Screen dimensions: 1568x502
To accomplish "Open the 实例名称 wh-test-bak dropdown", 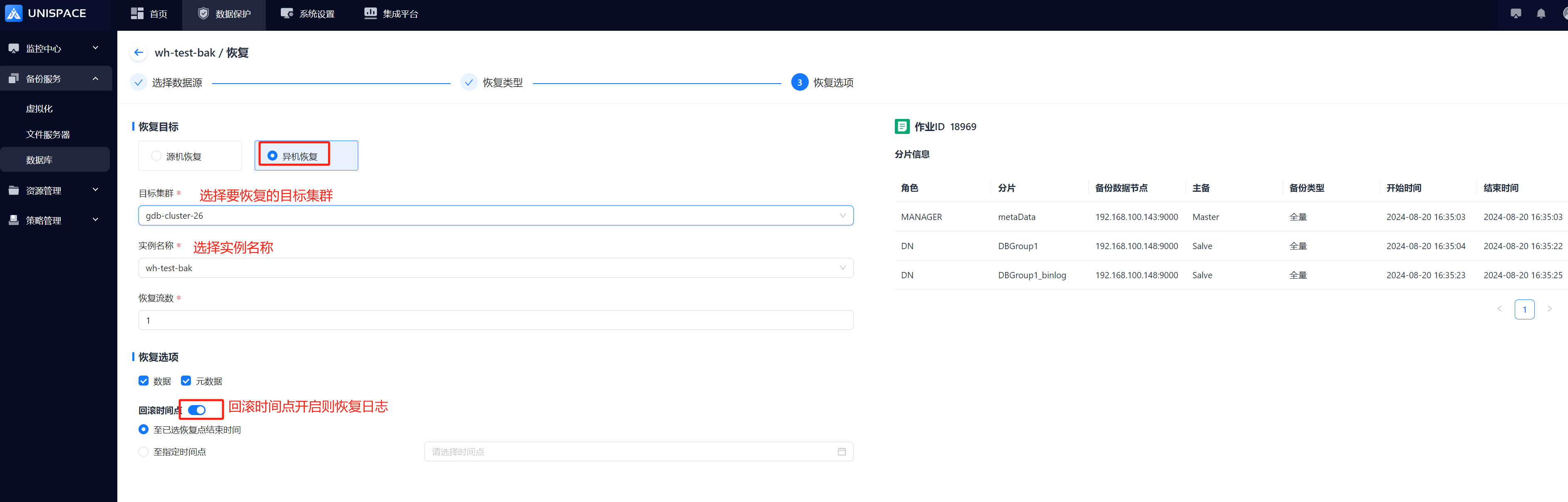I will pos(495,268).
